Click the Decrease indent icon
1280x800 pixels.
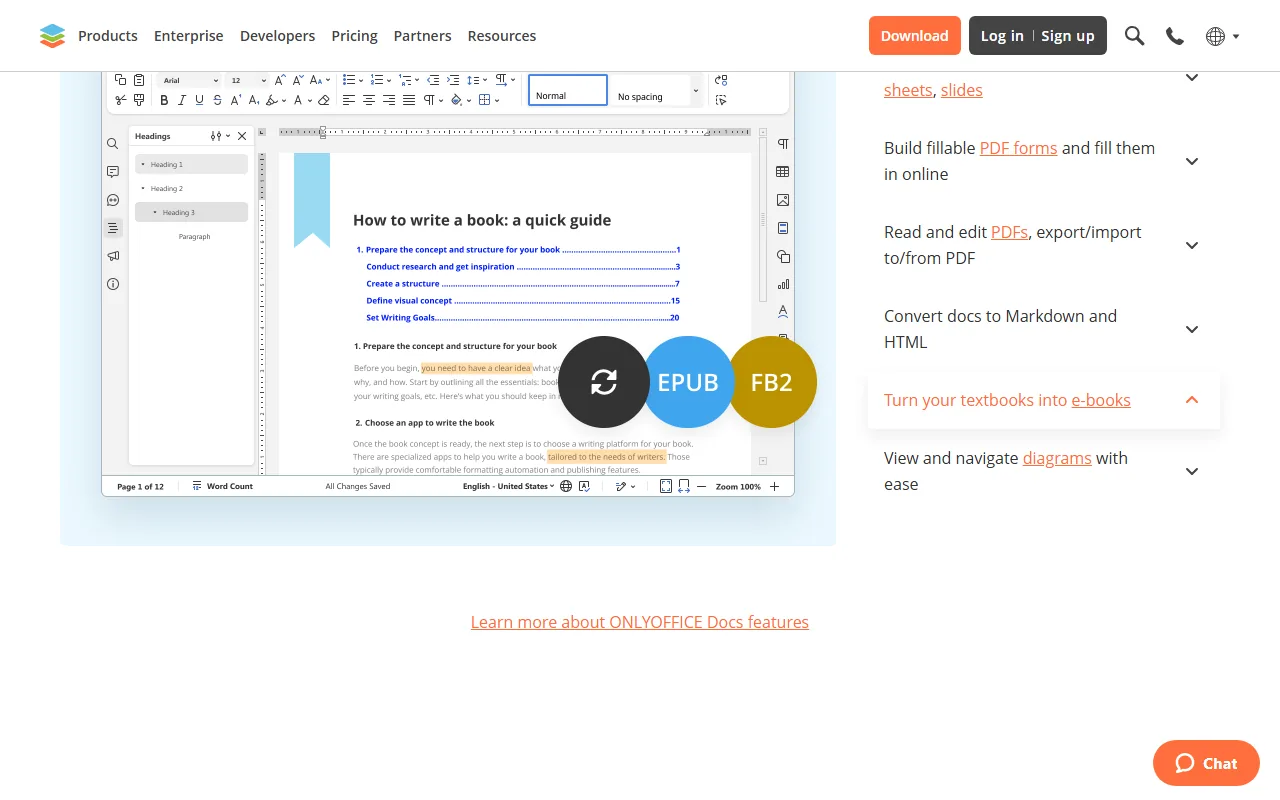coord(433,80)
